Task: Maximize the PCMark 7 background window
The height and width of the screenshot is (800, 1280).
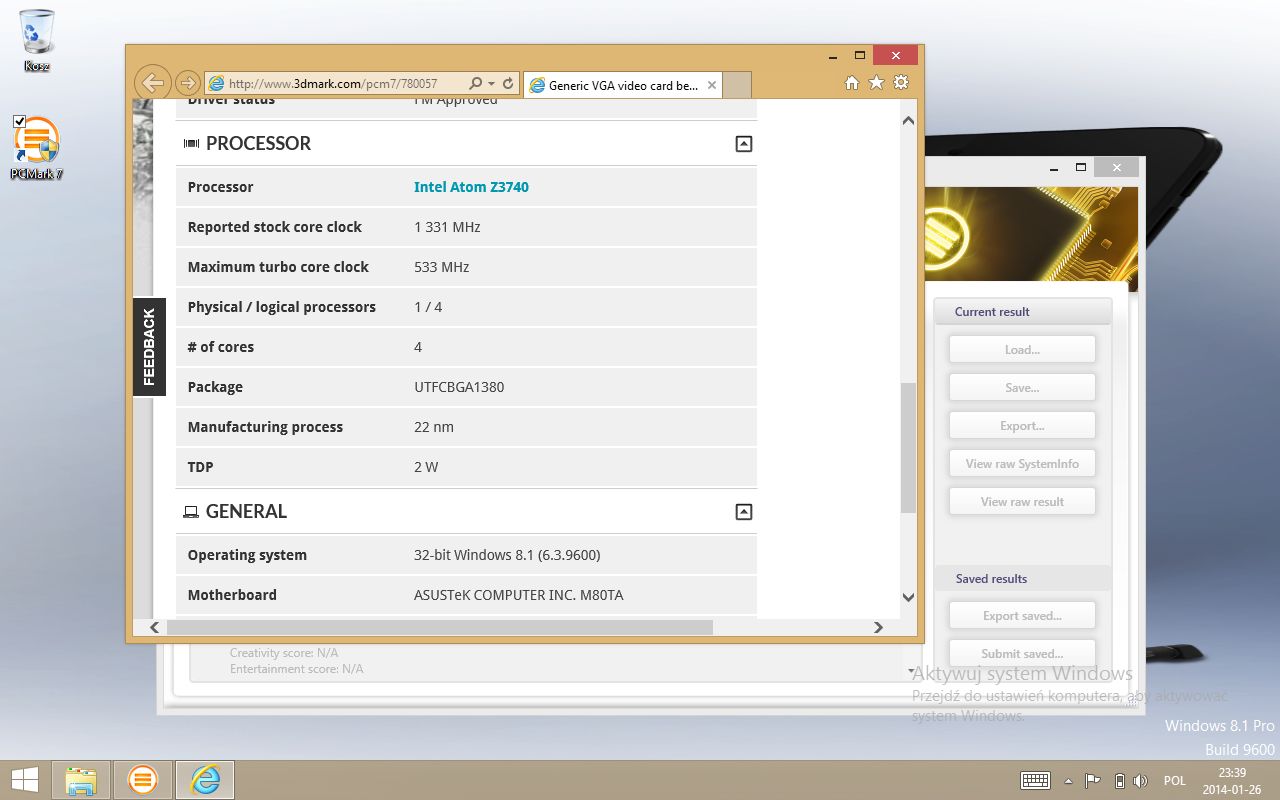Action: coord(1081,167)
